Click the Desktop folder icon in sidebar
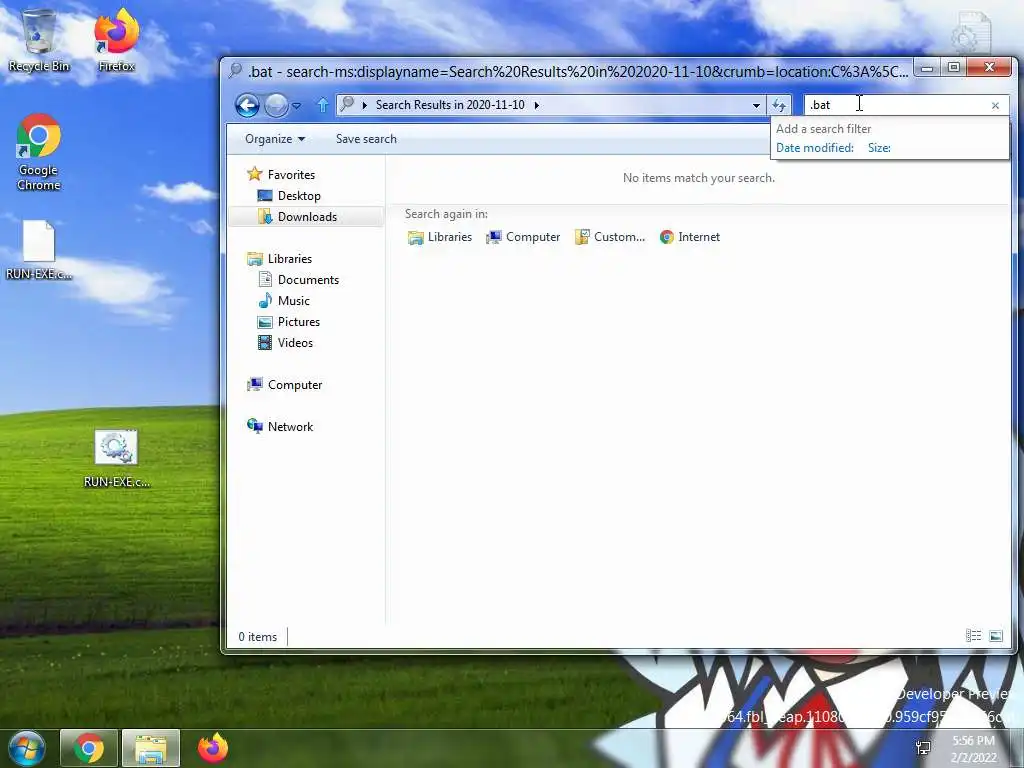Viewport: 1024px width, 768px height. [x=264, y=195]
